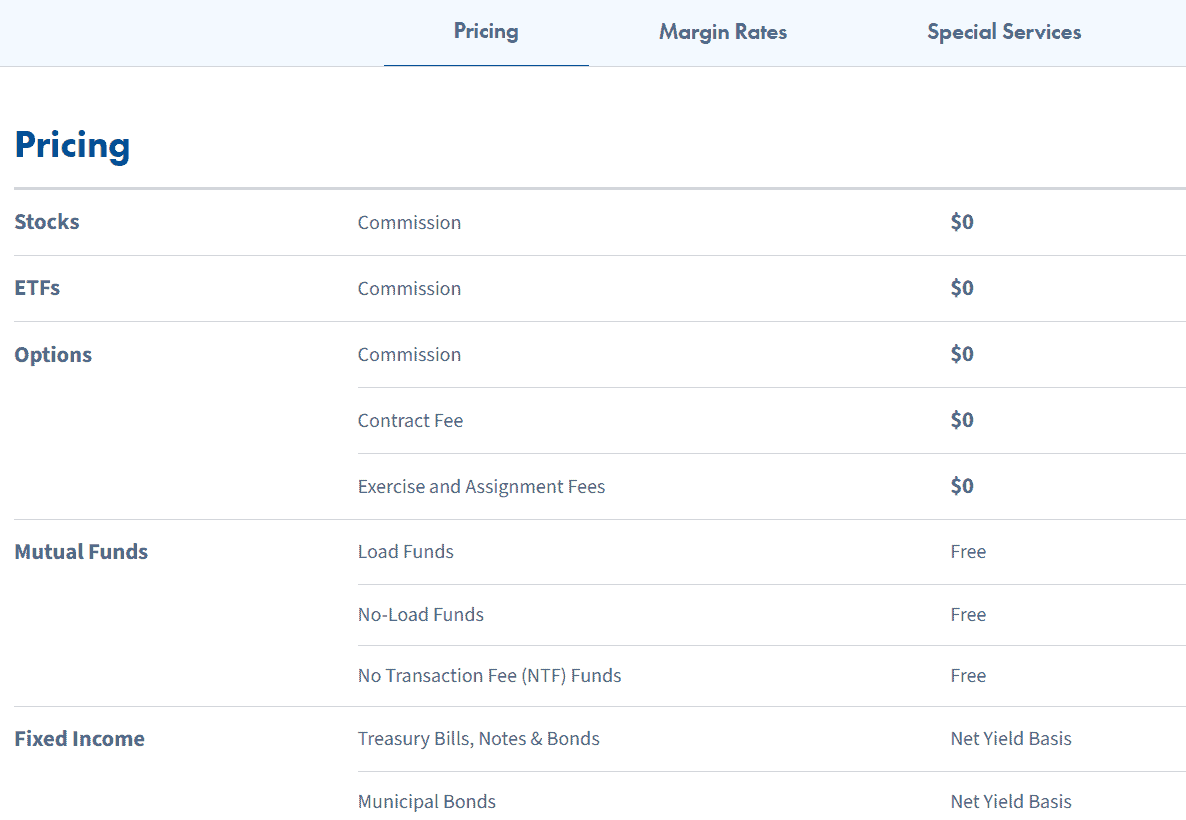This screenshot has width=1186, height=820.
Task: Select the Stocks category label
Action: (x=47, y=222)
